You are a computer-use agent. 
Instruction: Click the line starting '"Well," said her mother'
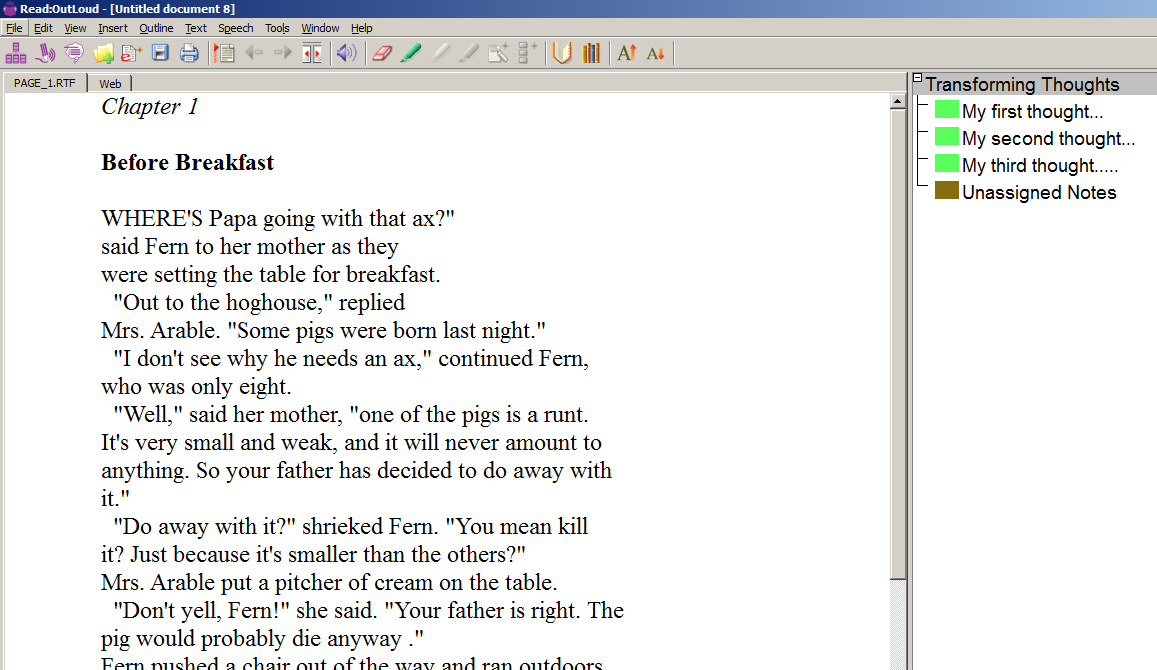(x=350, y=415)
